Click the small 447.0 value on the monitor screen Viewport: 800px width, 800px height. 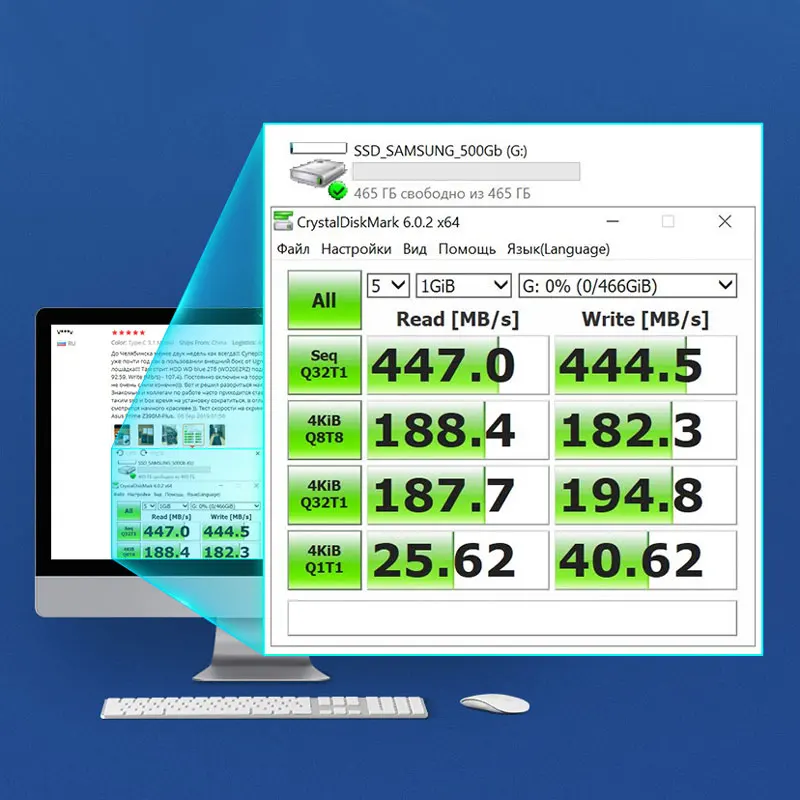[166, 532]
